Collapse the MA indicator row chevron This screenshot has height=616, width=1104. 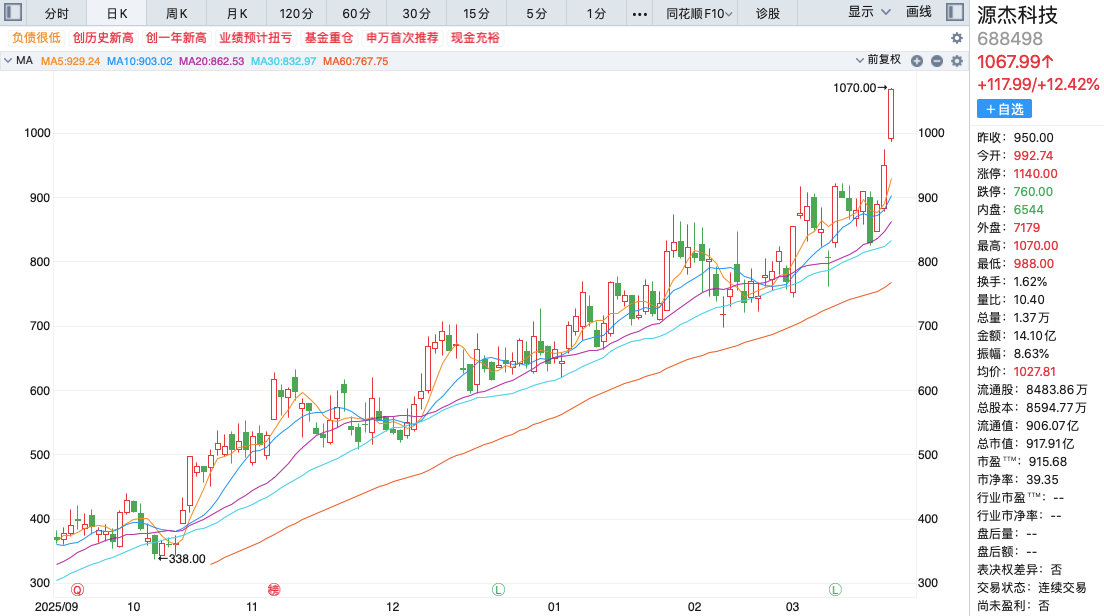click(x=7, y=60)
